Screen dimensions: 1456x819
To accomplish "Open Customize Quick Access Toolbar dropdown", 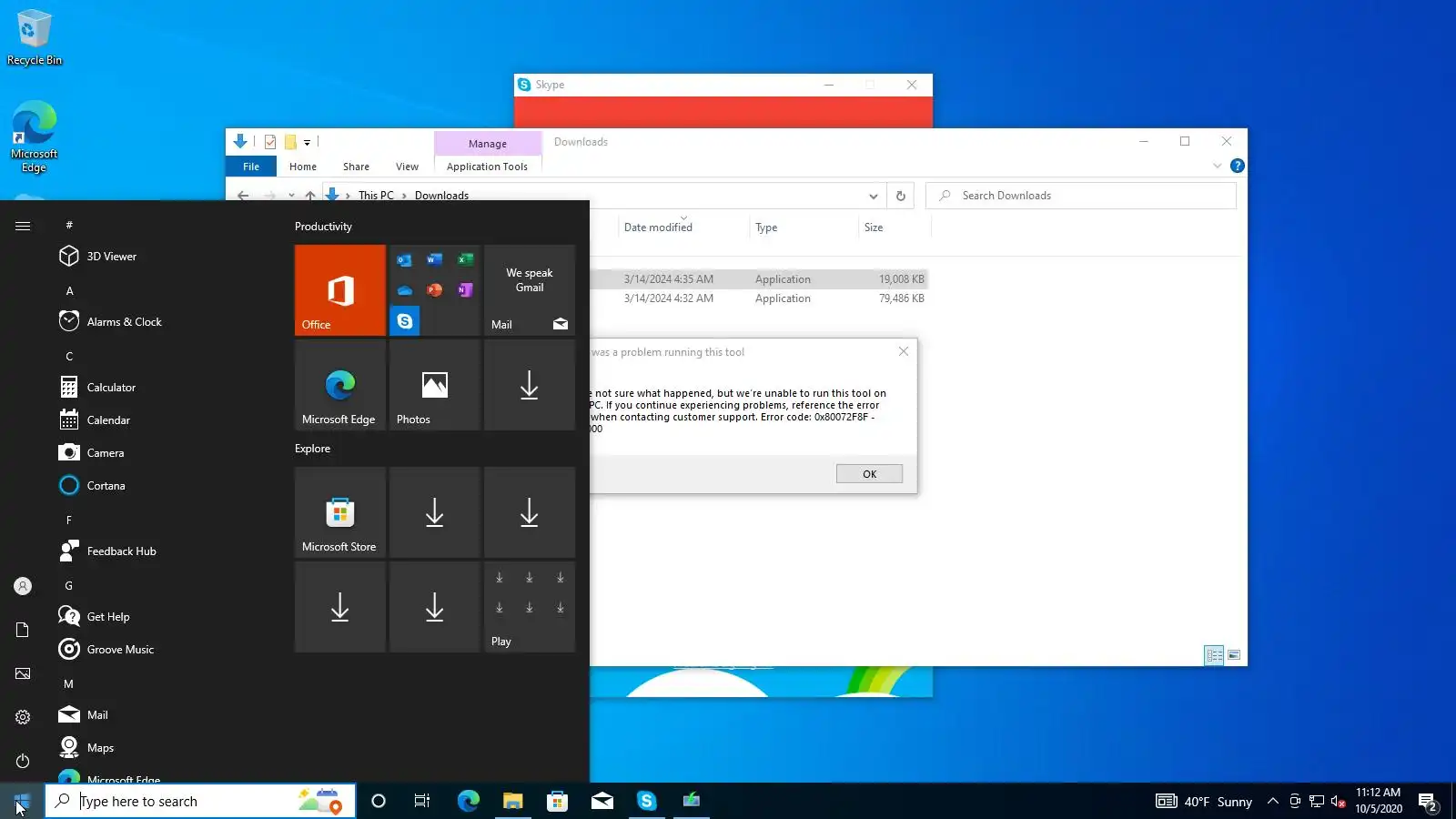I will pos(308,142).
